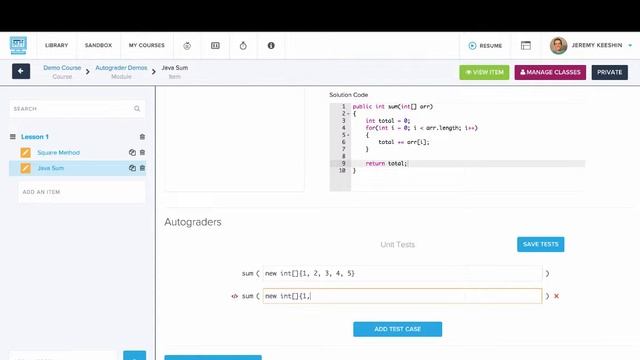Delete Lesson 1 with trash icon
Viewport: 640px width, 360px height.
(x=142, y=137)
